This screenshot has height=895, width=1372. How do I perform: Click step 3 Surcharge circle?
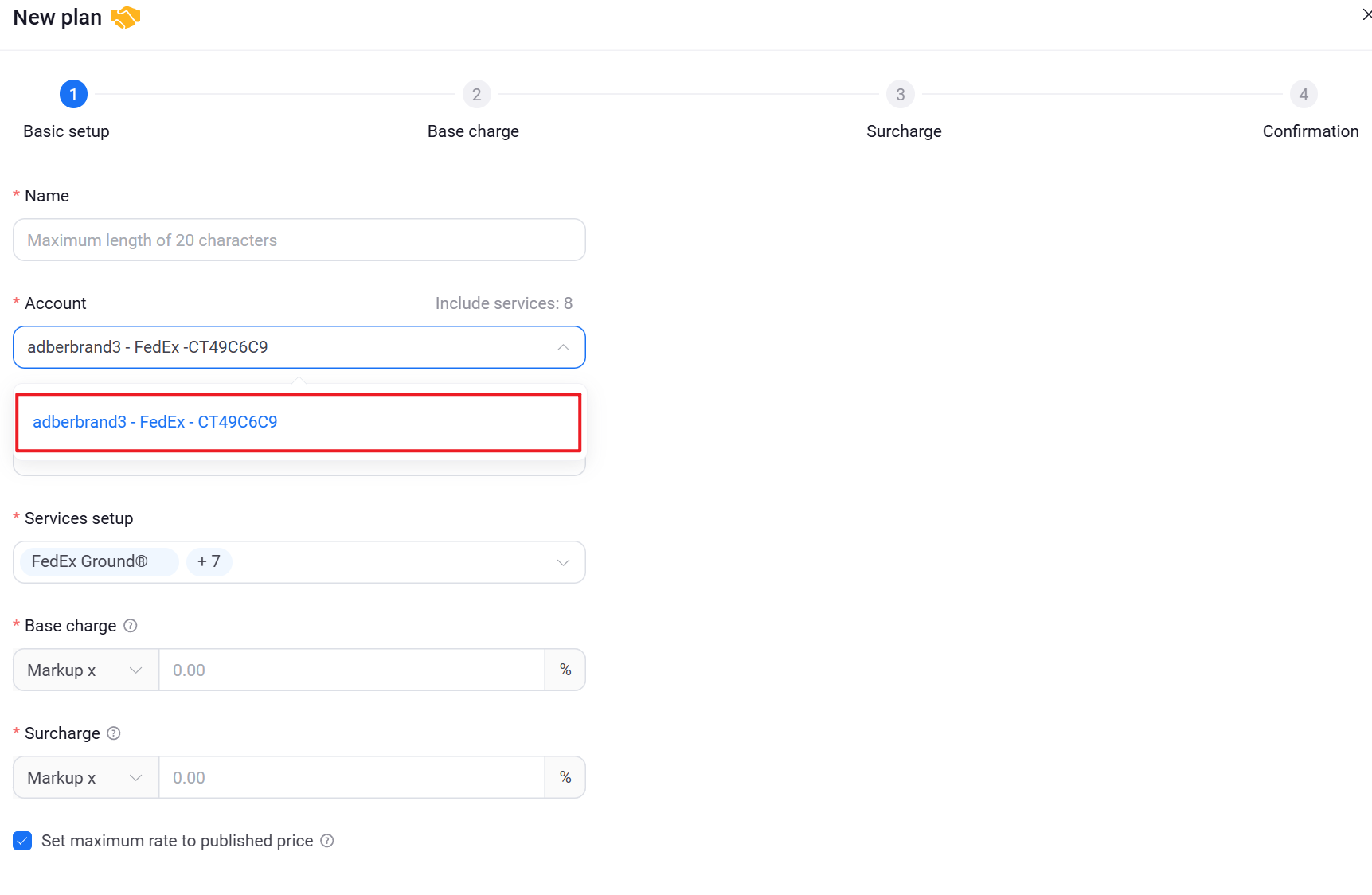900,95
